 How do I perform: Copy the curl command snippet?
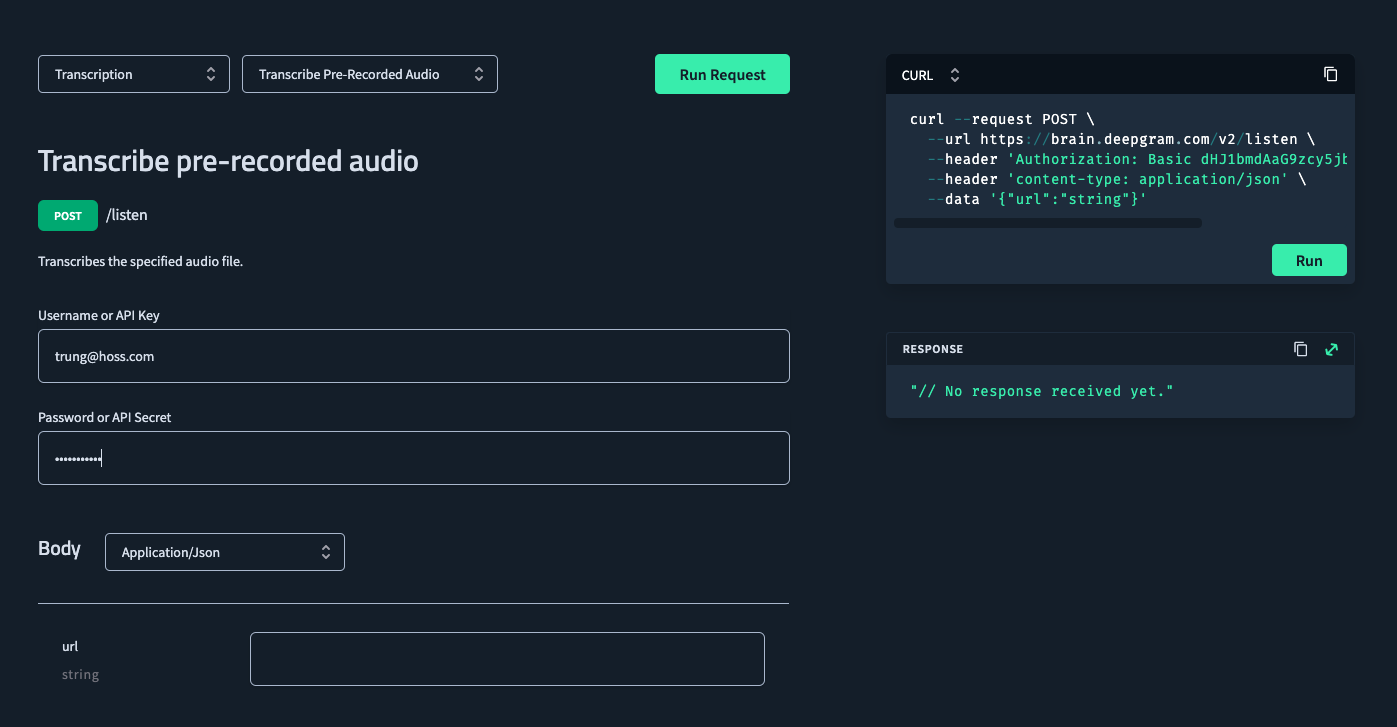pos(1330,74)
